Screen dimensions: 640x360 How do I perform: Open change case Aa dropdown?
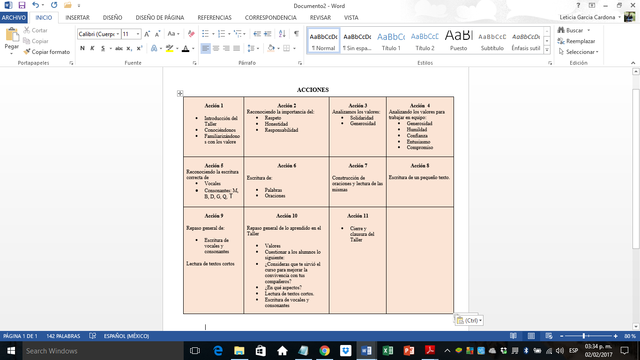tap(173, 34)
